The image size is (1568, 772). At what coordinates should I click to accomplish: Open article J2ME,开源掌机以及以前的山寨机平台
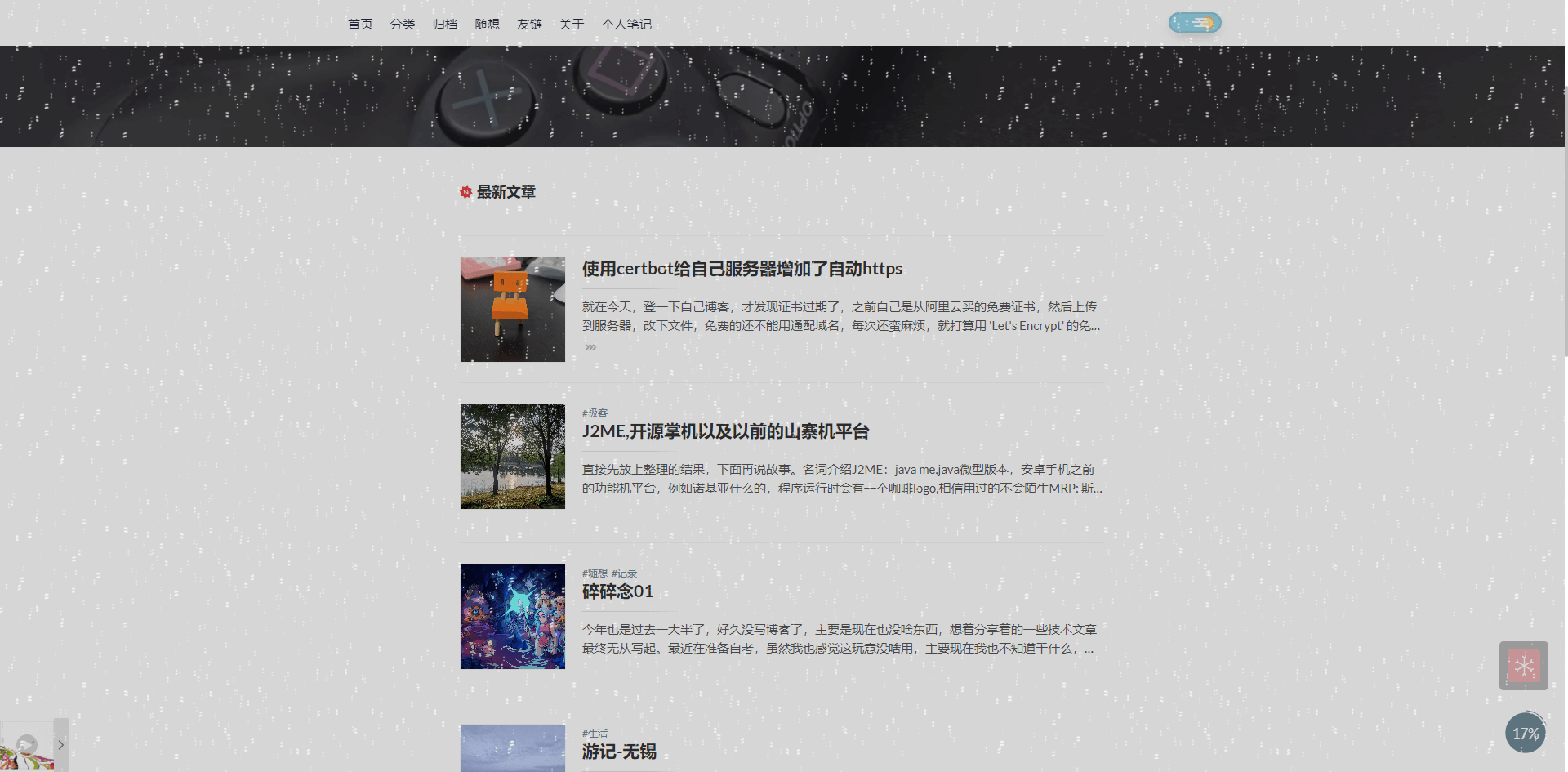pos(725,431)
